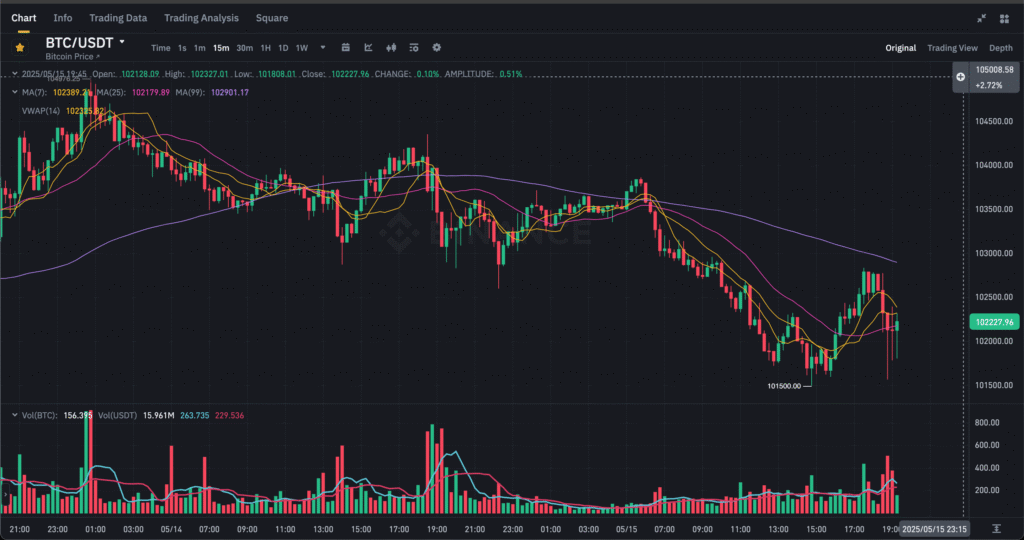Click the collapse fullscreen arrows icon
The width and height of the screenshot is (1024, 540).
pos(981,18)
